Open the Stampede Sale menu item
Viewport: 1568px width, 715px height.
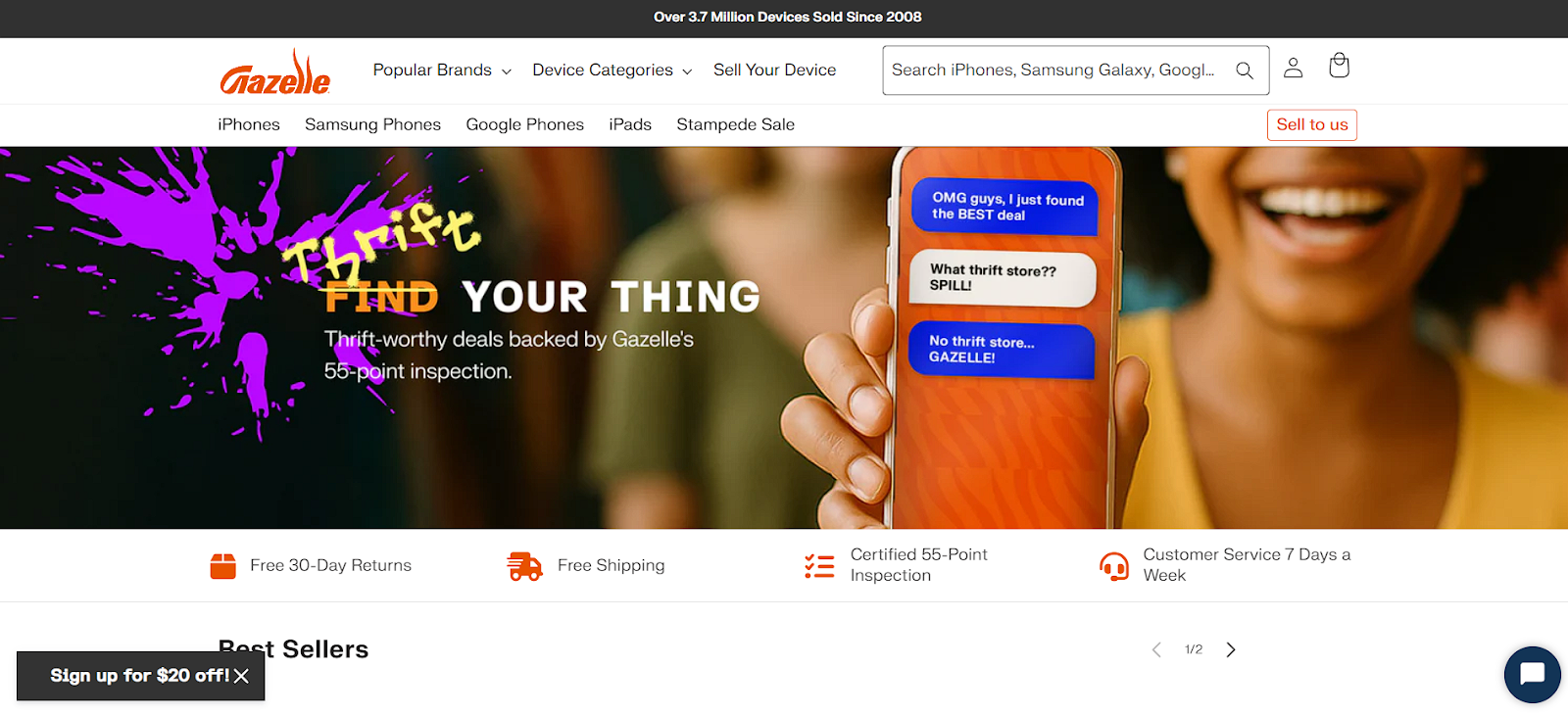point(735,124)
